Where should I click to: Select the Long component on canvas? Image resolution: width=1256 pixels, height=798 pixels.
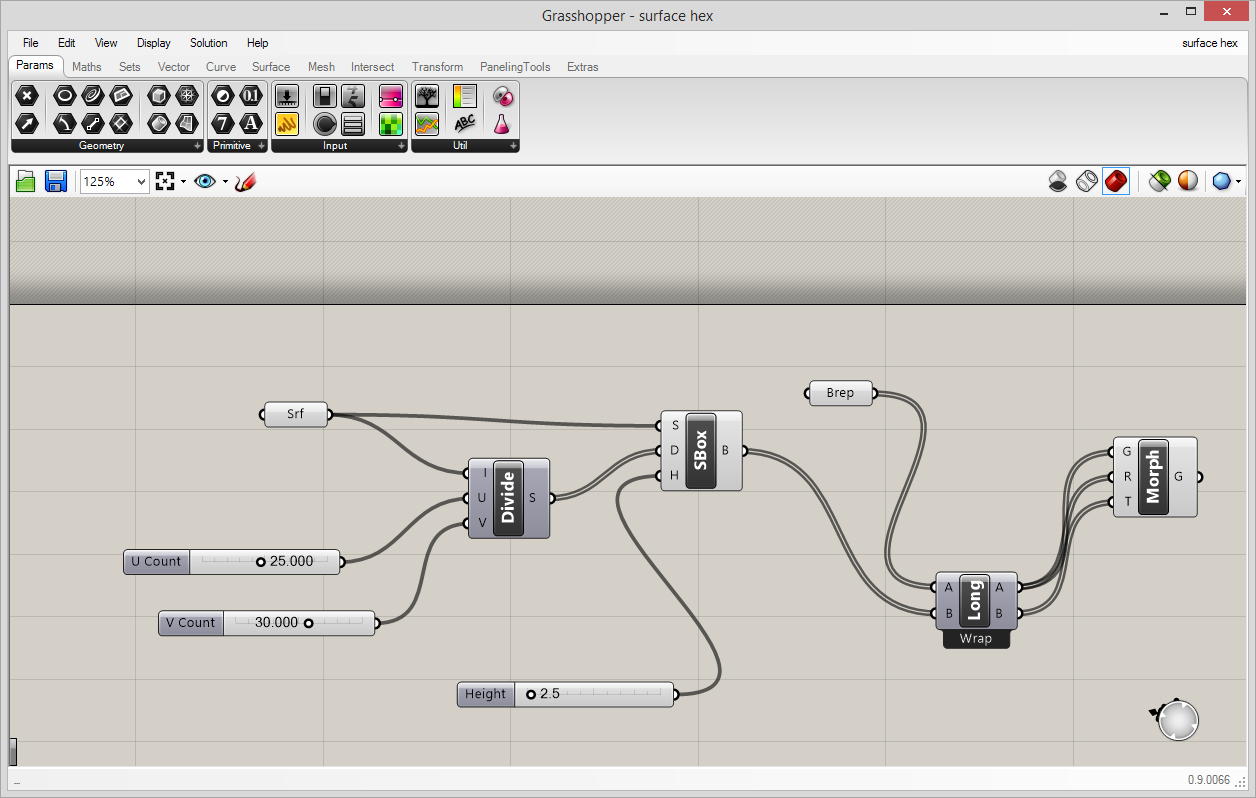click(975, 601)
